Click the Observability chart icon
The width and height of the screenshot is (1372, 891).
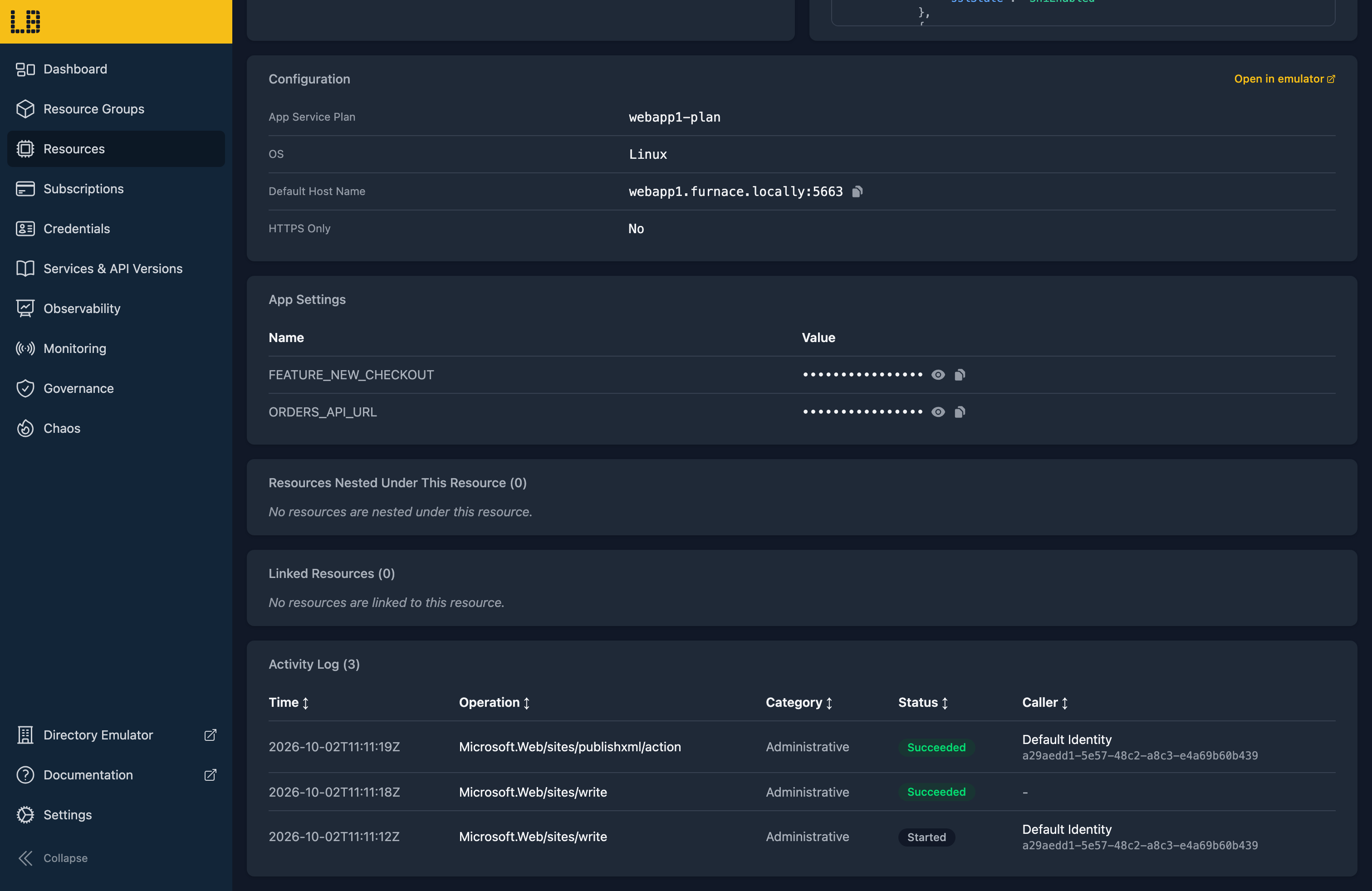tap(25, 308)
